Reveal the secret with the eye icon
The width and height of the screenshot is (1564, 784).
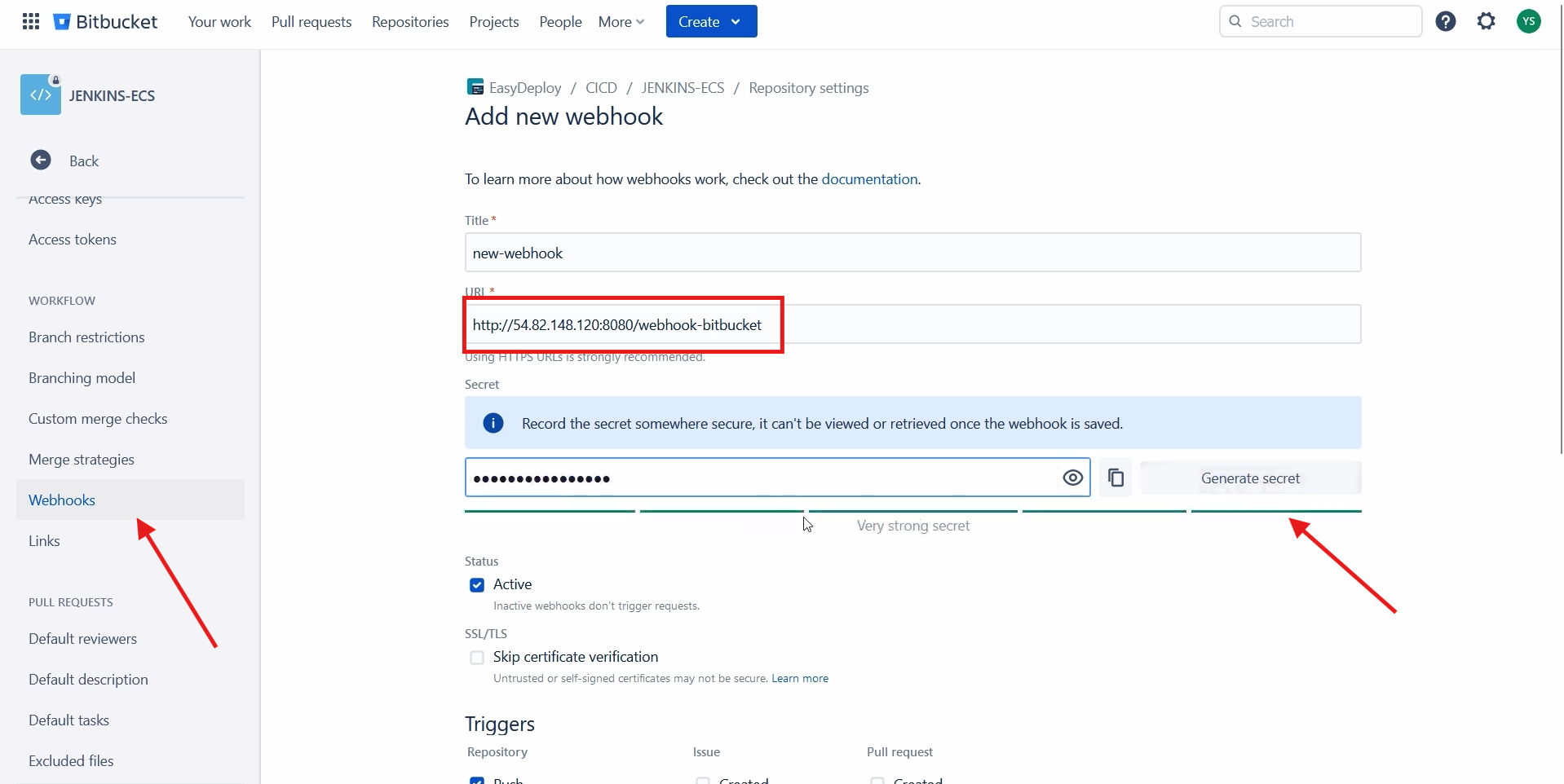pyautogui.click(x=1073, y=478)
